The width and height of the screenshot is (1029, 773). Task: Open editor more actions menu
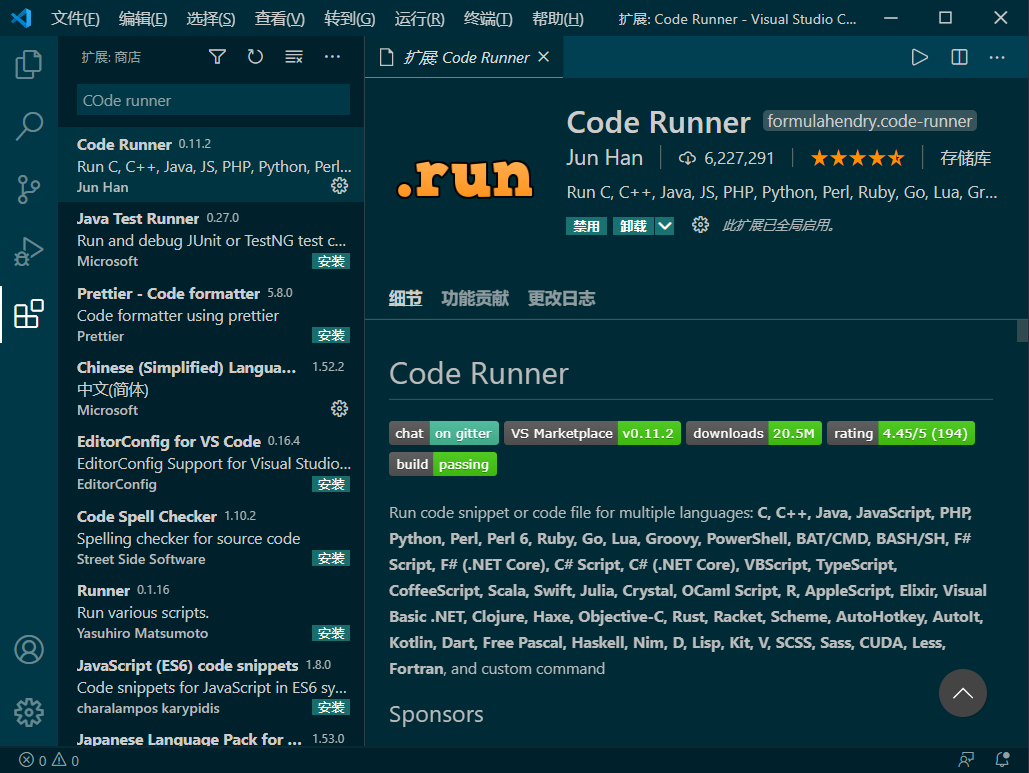click(997, 57)
